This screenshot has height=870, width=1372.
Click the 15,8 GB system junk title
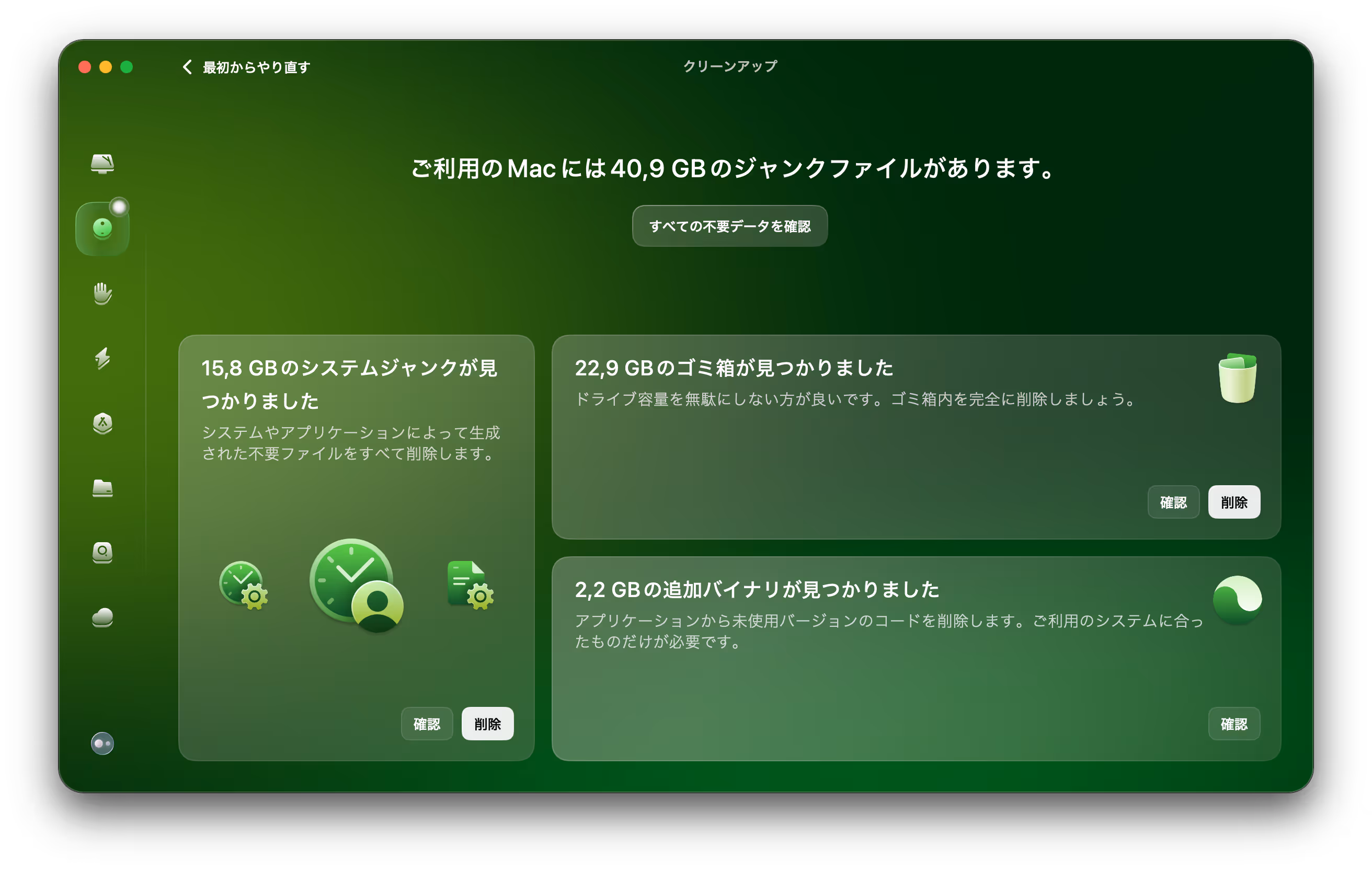[349, 384]
